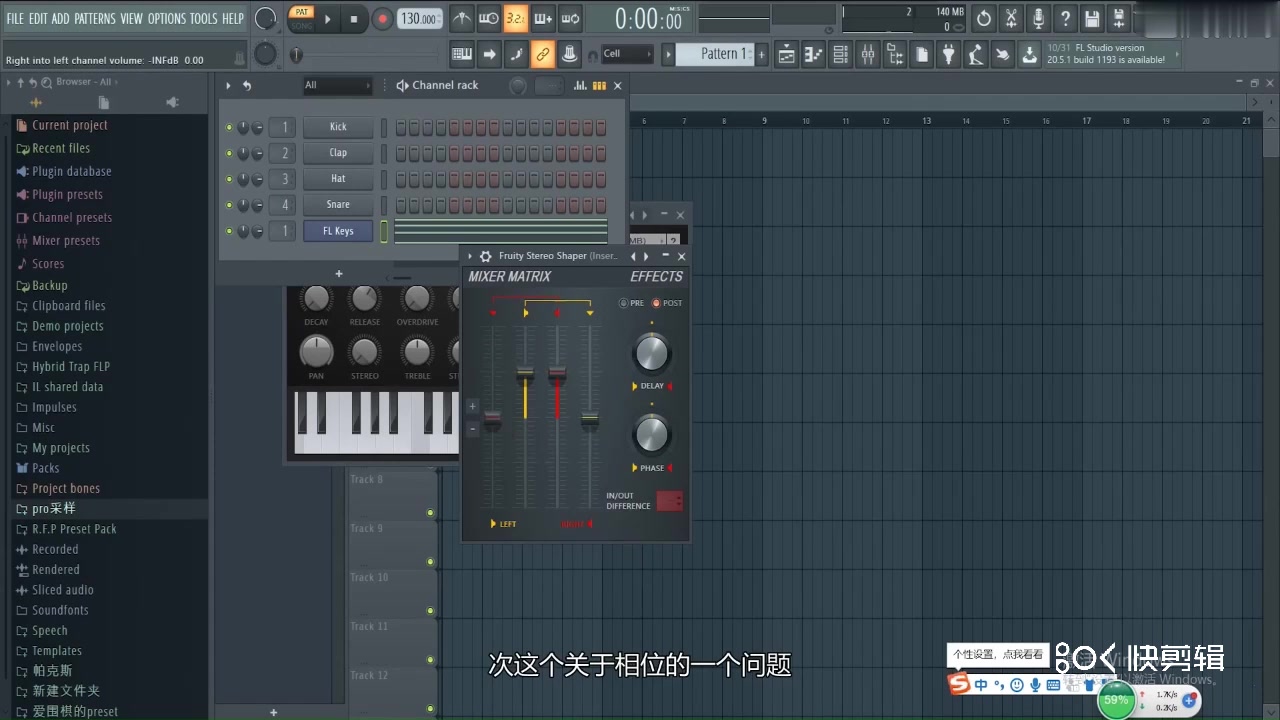Select the Snare channel button
The image size is (1280, 720).
338,205
